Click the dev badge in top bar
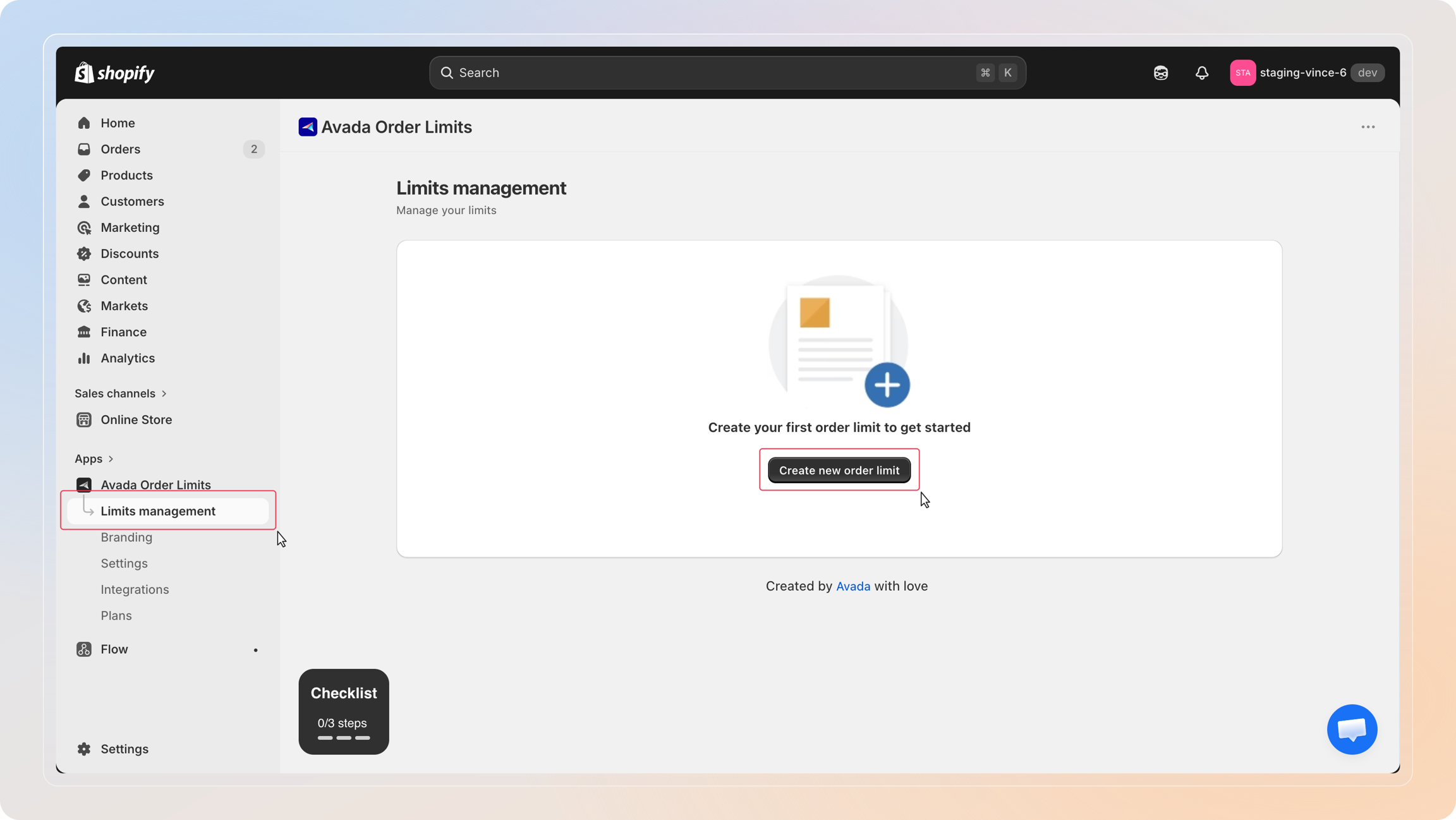The width and height of the screenshot is (1456, 820). 1368,73
